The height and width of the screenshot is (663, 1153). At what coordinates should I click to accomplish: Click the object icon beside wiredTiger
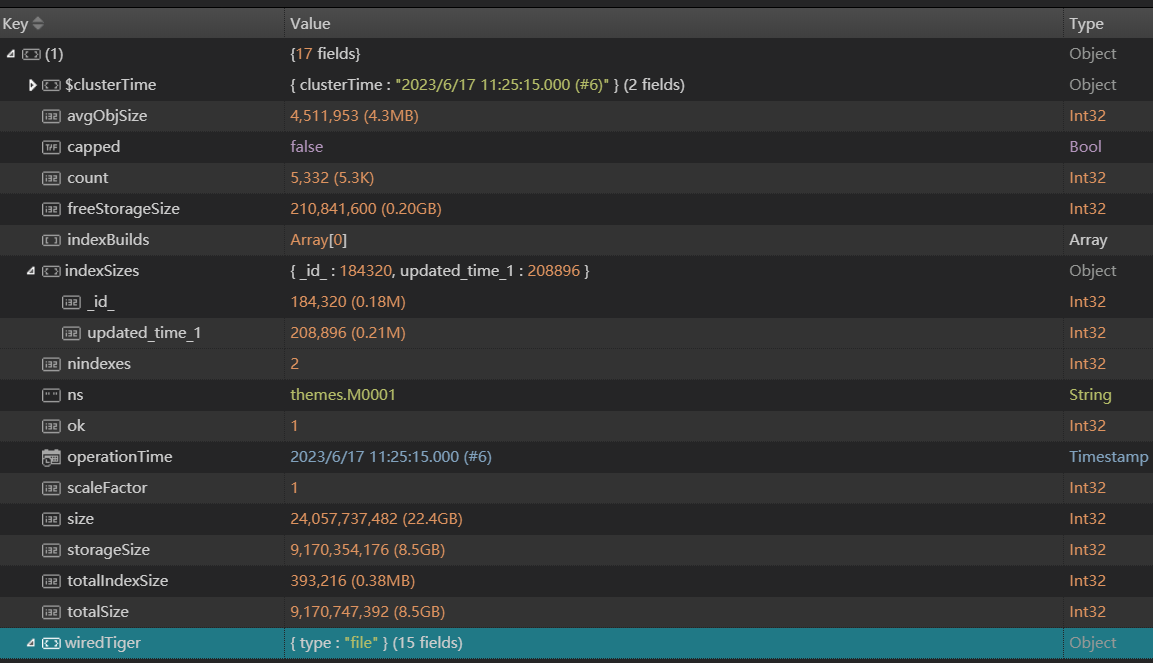tap(51, 643)
